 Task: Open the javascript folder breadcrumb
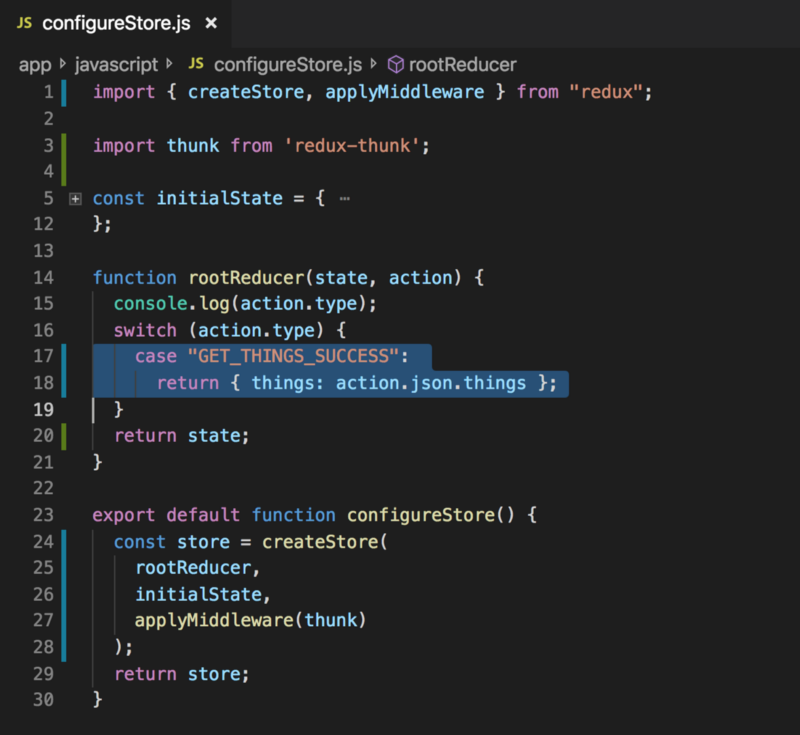pos(116,64)
